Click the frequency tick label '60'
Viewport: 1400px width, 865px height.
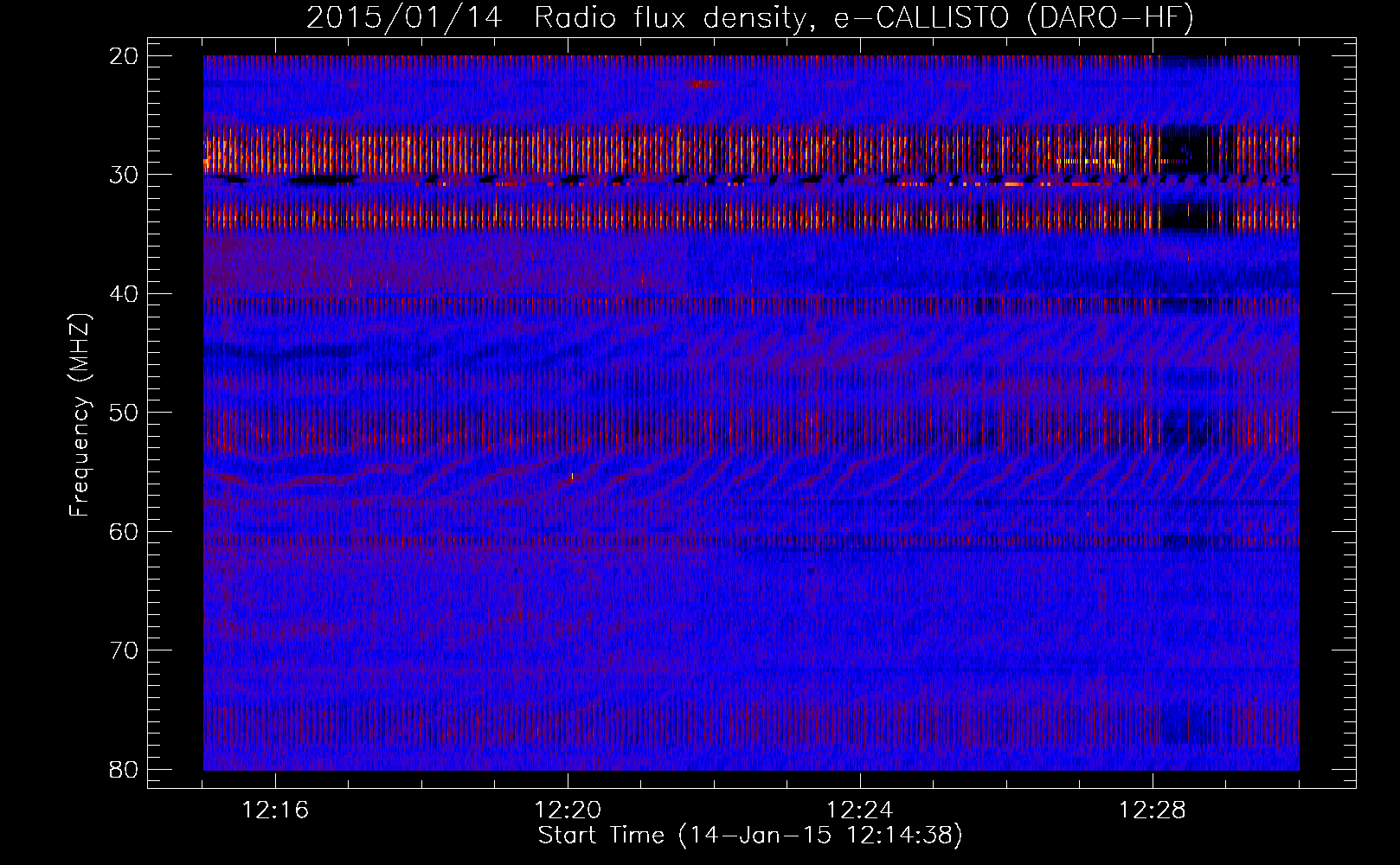[125, 532]
